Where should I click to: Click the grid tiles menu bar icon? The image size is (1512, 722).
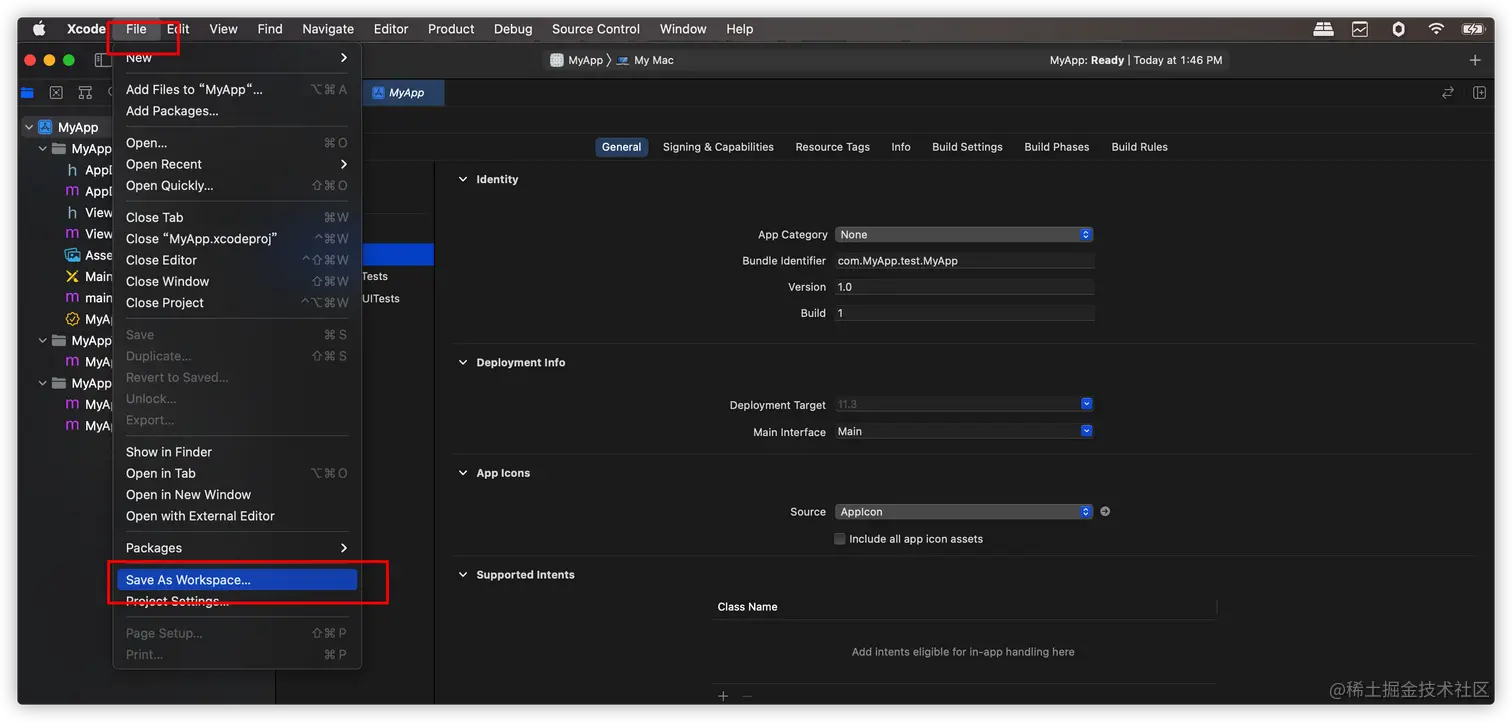[1323, 29]
